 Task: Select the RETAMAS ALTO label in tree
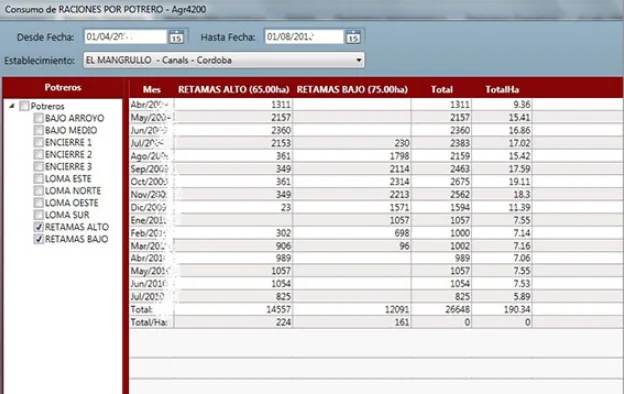click(x=77, y=227)
